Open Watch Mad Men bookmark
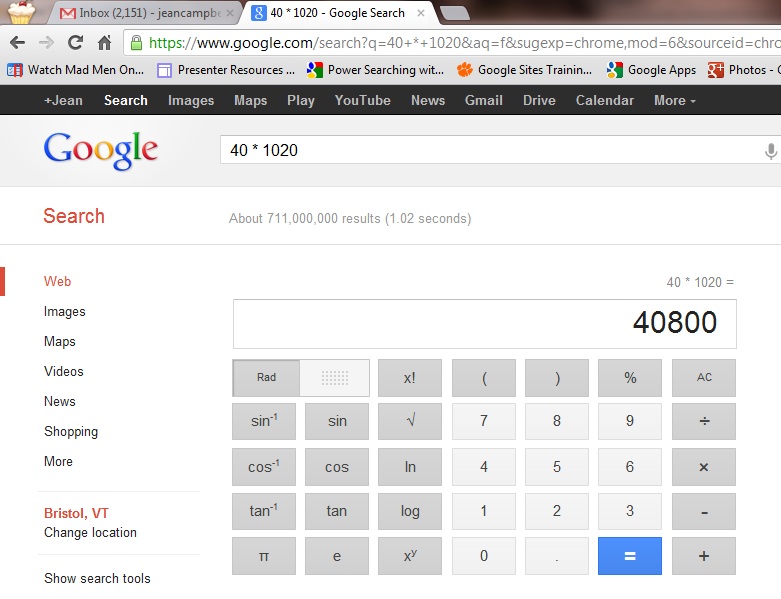This screenshot has width=781, height=599. point(76,70)
